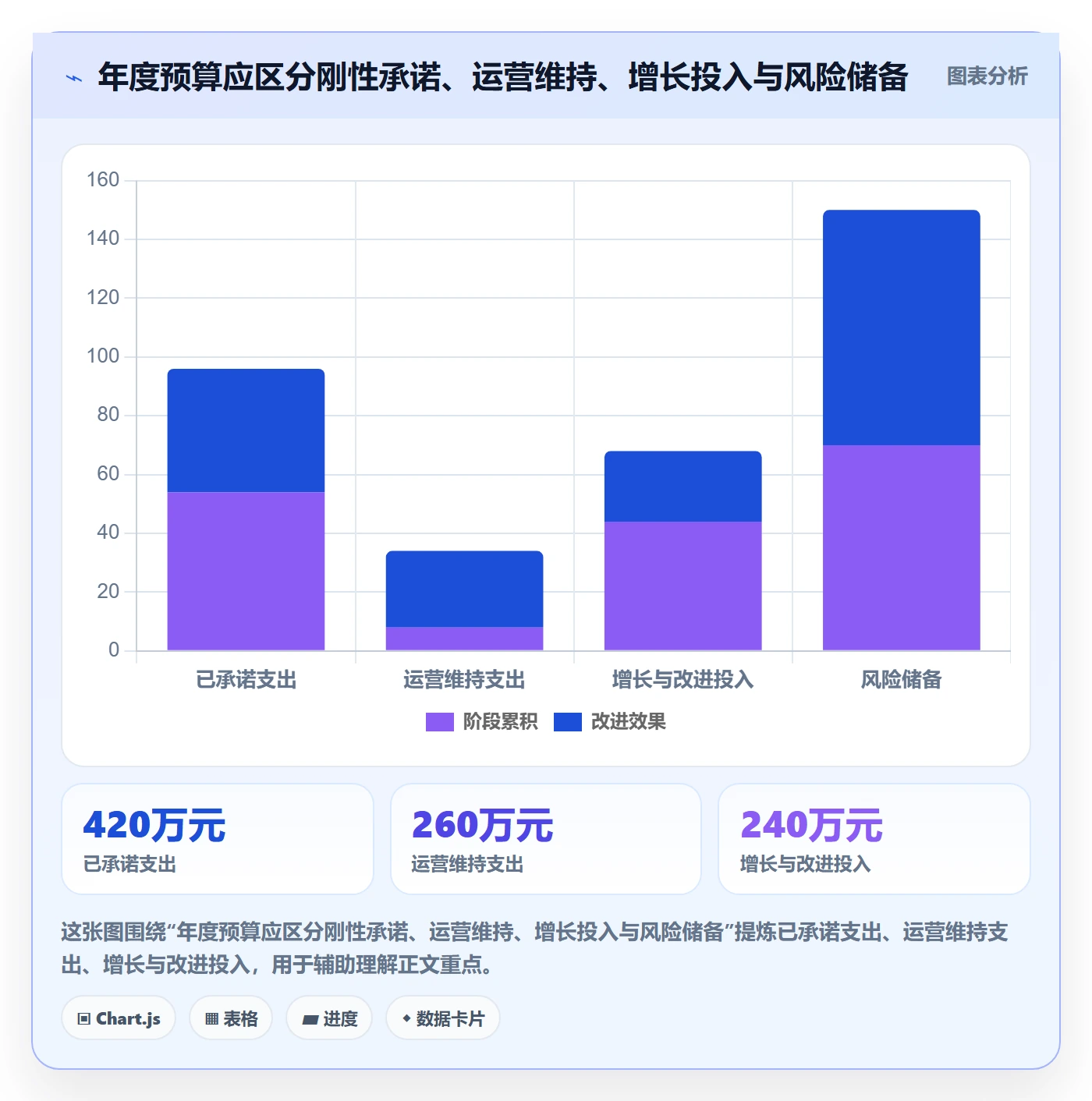Select the 进度 tag chip

329,1018
